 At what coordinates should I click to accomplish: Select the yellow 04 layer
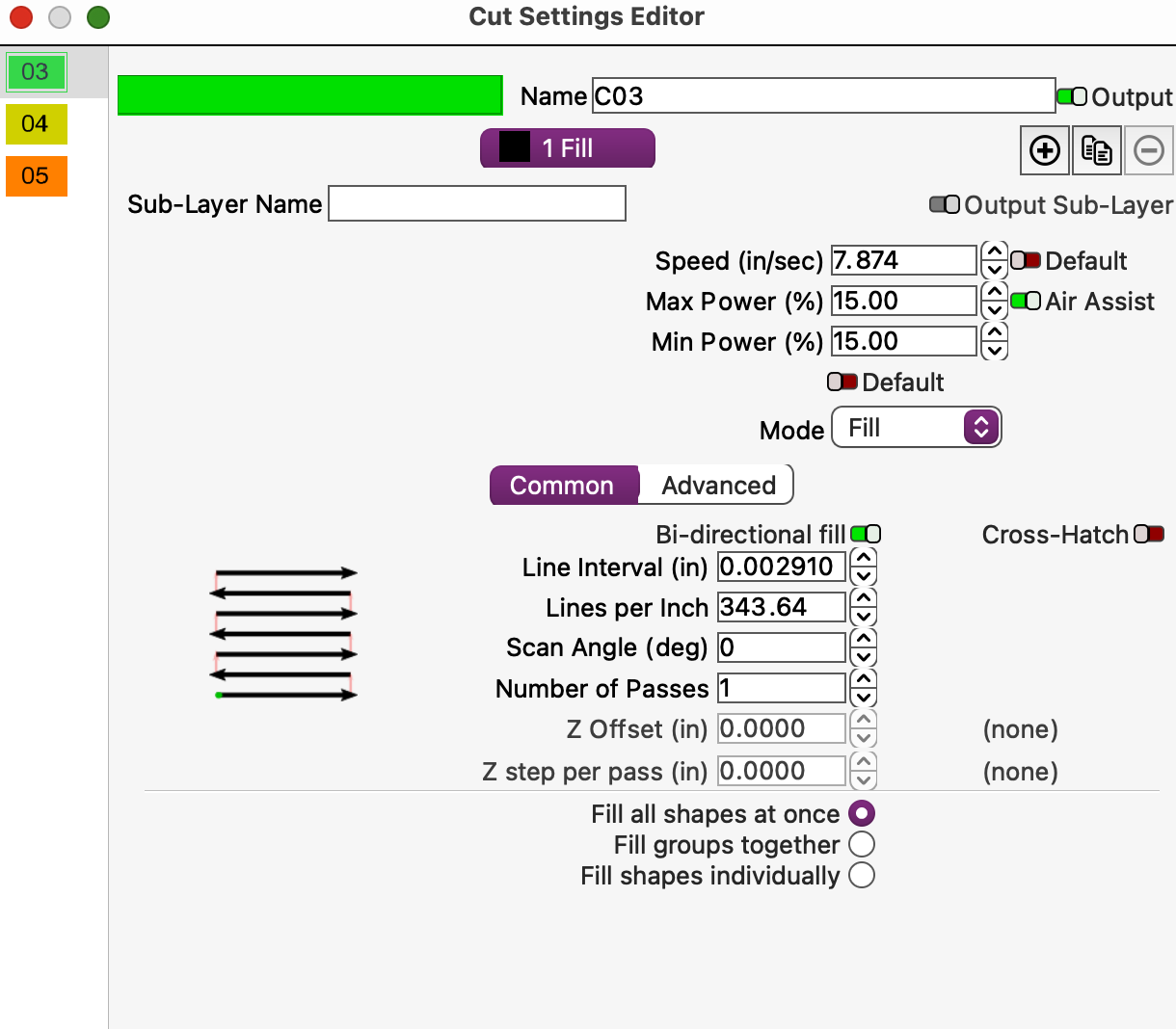click(x=36, y=123)
